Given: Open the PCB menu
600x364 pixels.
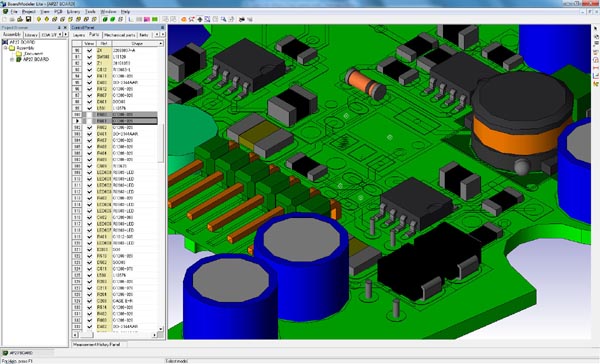Looking at the screenshot, I should 58,12.
